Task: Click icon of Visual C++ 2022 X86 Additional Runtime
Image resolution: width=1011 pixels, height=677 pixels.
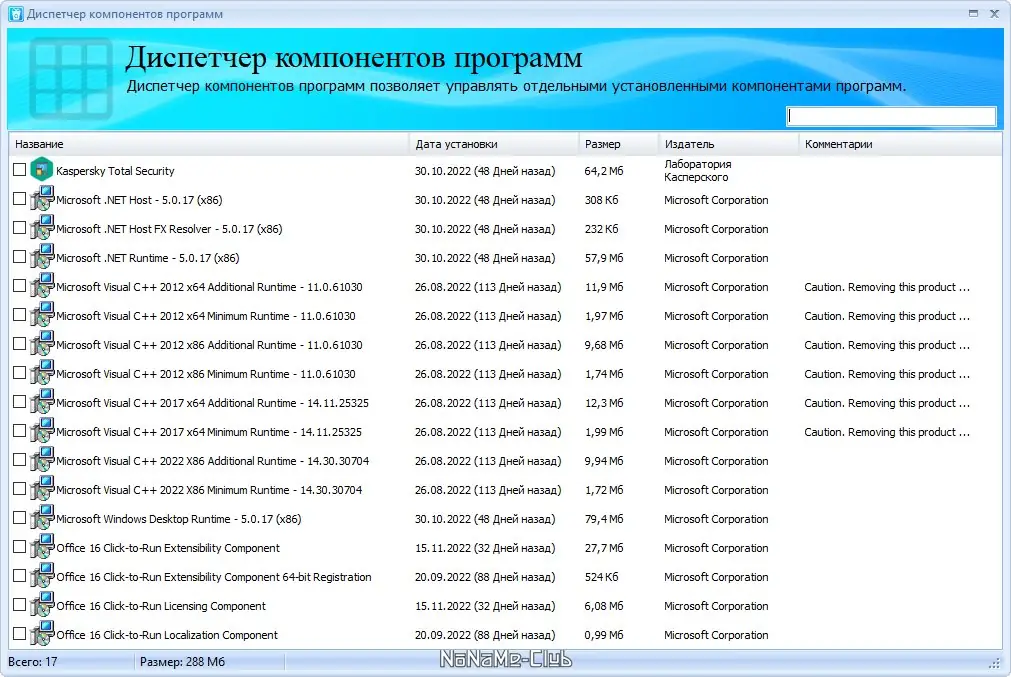Action: point(42,460)
